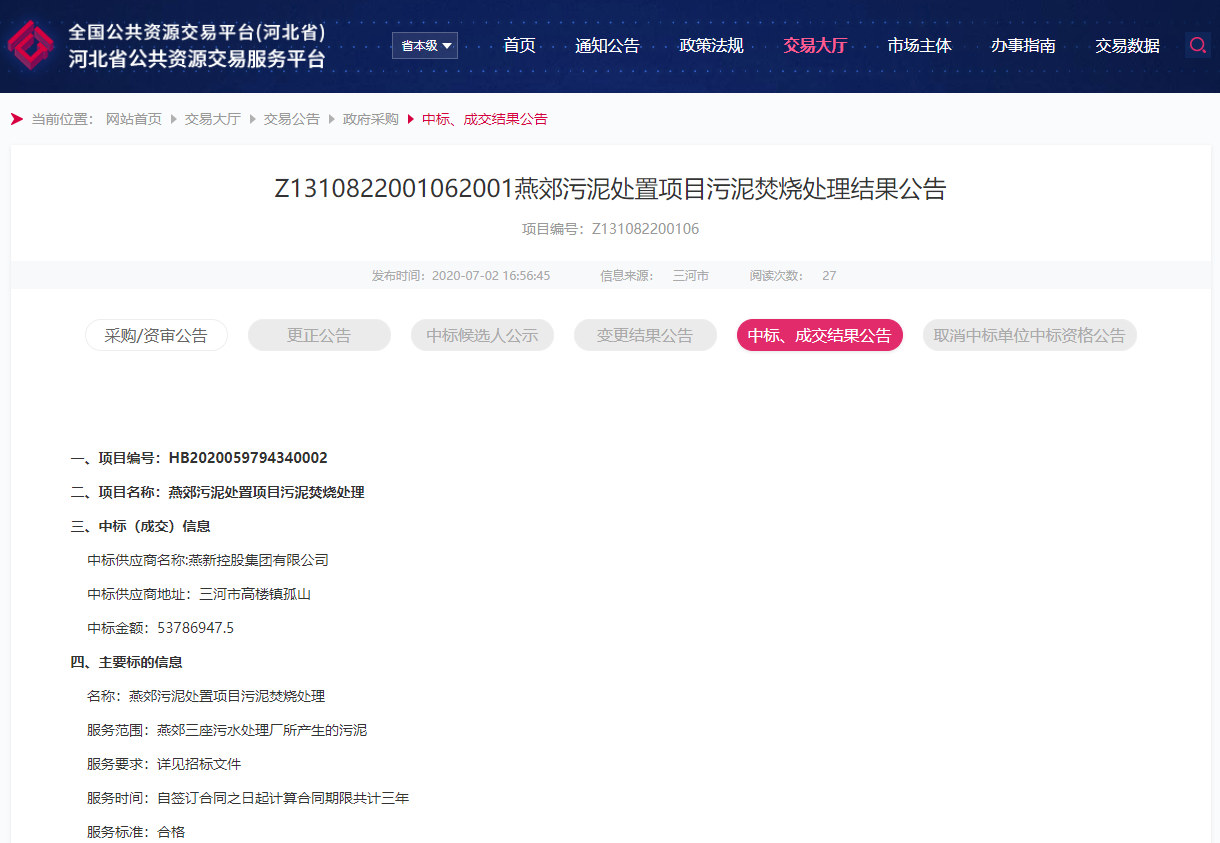The height and width of the screenshot is (843, 1220).
Task: Click 政府采购 breadcrumb link
Action: tap(371, 119)
